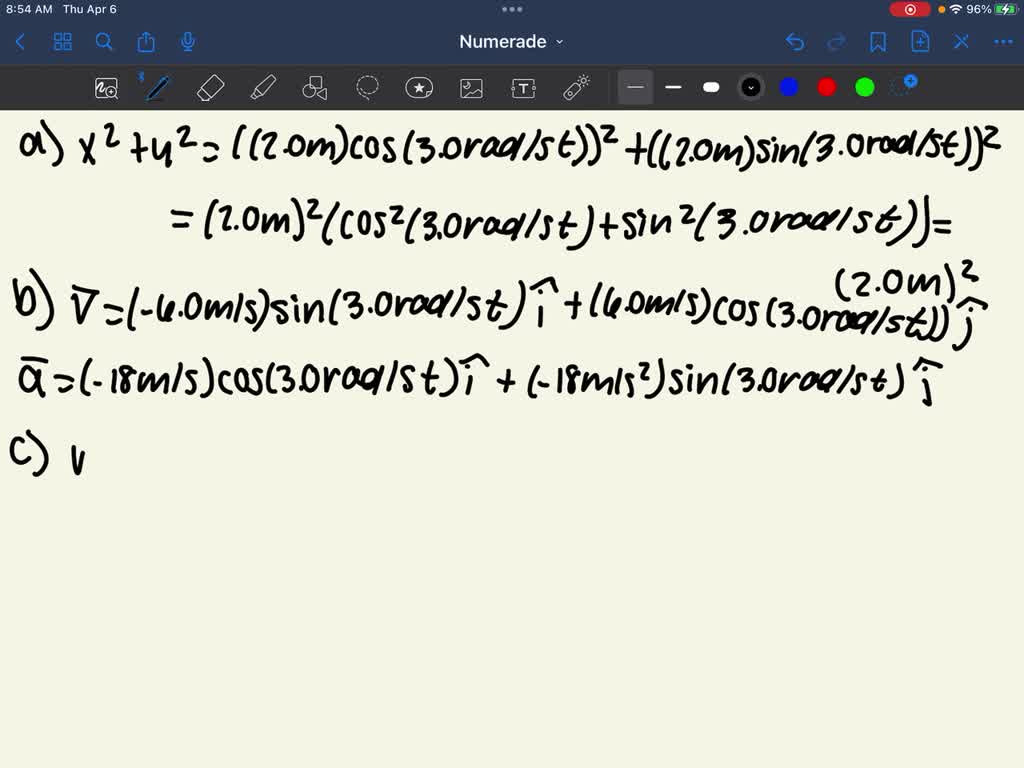
Task: Open the page overview grid
Action: (x=62, y=41)
